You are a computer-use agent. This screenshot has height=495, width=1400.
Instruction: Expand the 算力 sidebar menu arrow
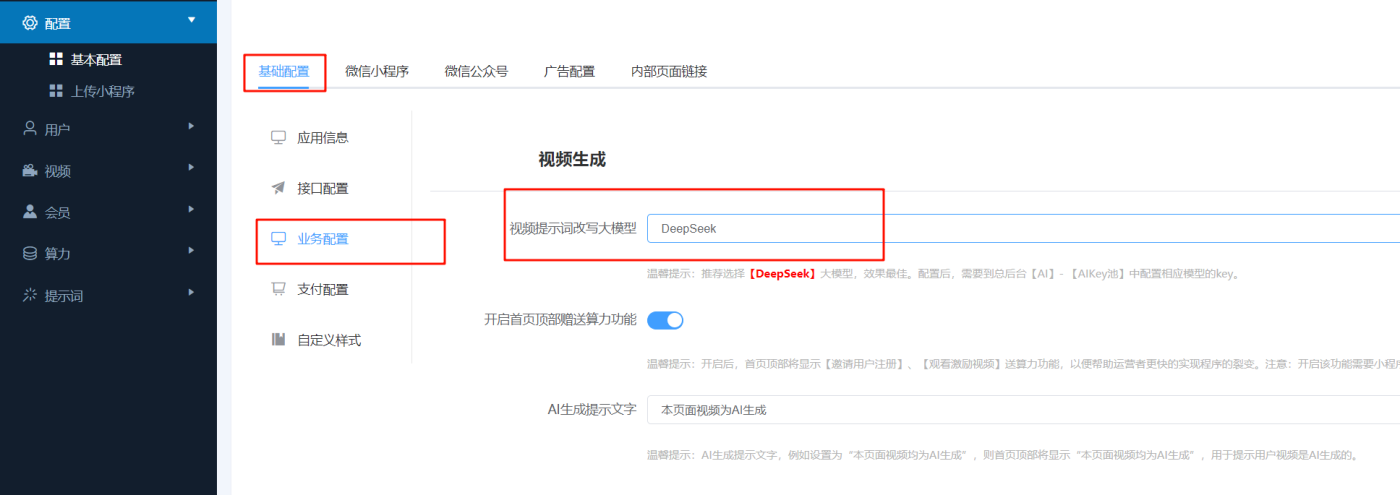pos(191,252)
